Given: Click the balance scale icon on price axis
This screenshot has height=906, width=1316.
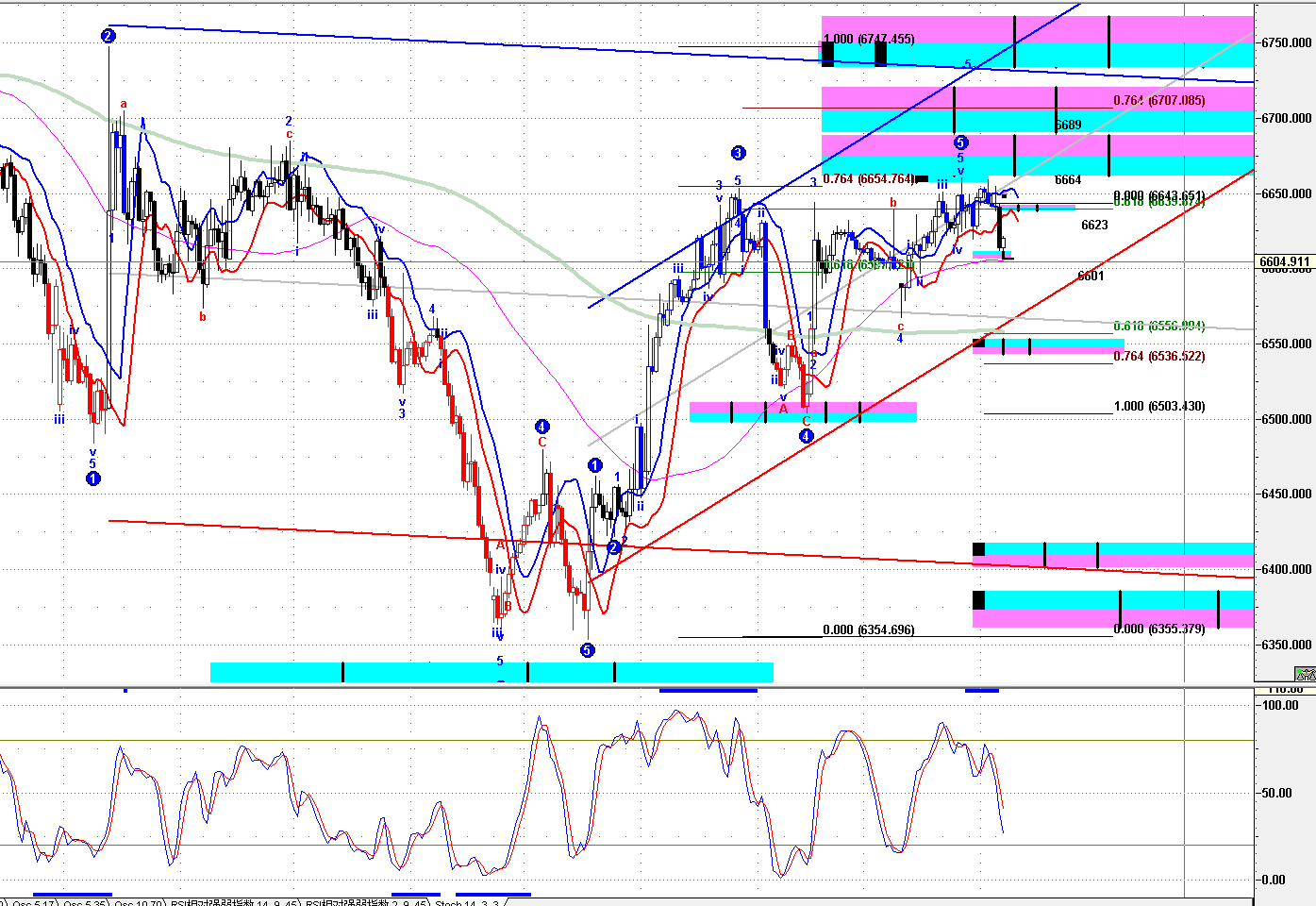Looking at the screenshot, I should click(x=1305, y=674).
